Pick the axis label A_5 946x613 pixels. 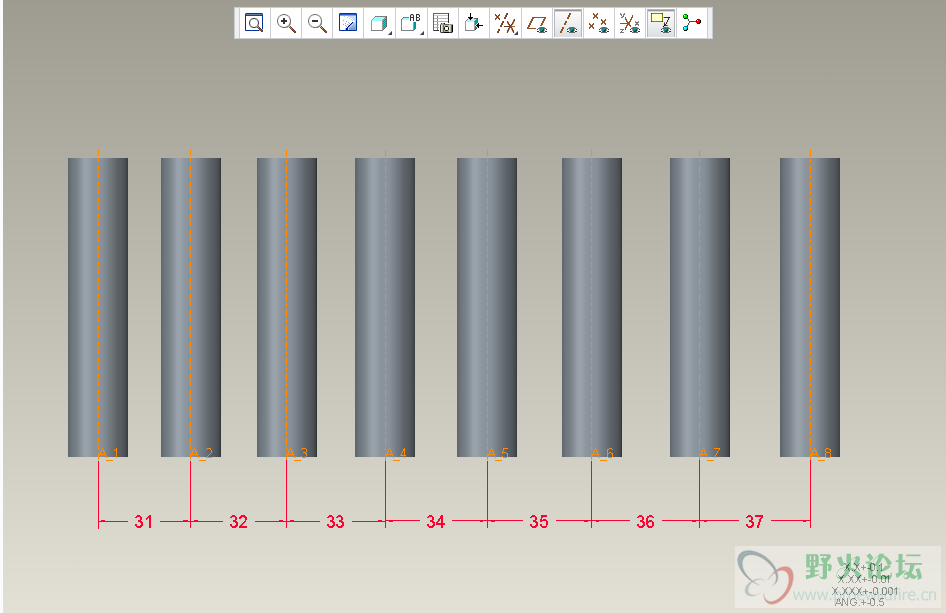click(498, 453)
